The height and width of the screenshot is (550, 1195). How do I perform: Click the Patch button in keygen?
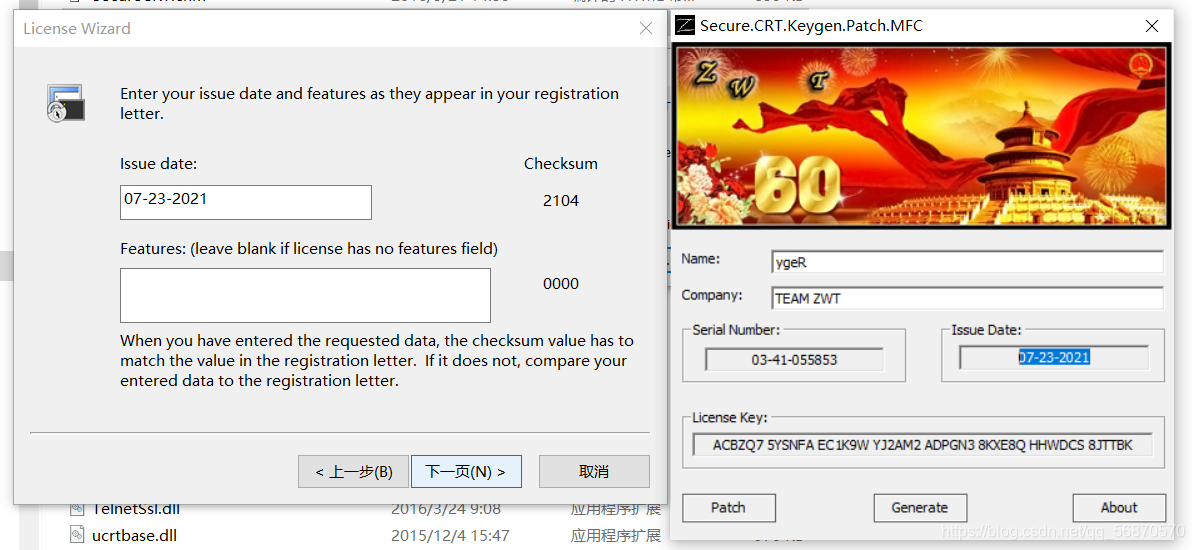click(x=729, y=507)
